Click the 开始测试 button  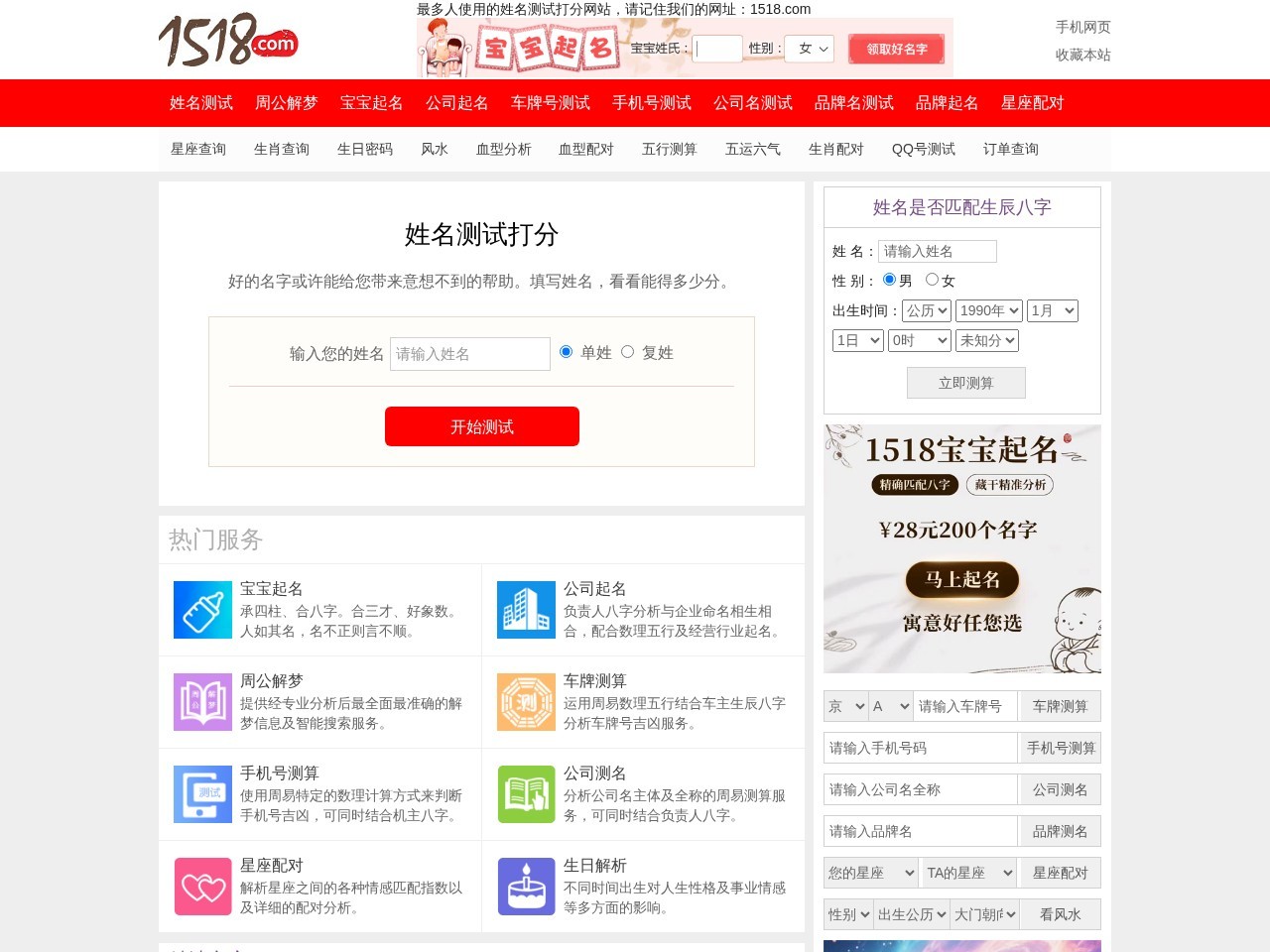(x=482, y=426)
